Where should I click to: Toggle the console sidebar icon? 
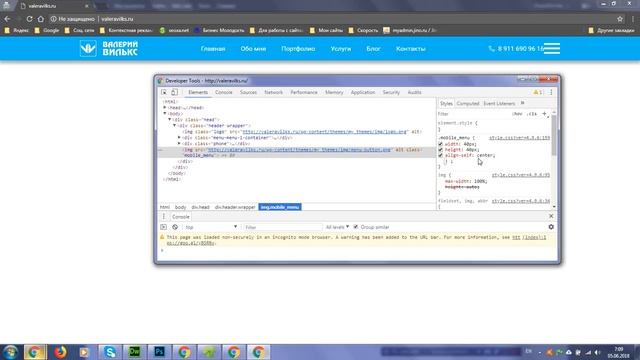click(x=164, y=227)
